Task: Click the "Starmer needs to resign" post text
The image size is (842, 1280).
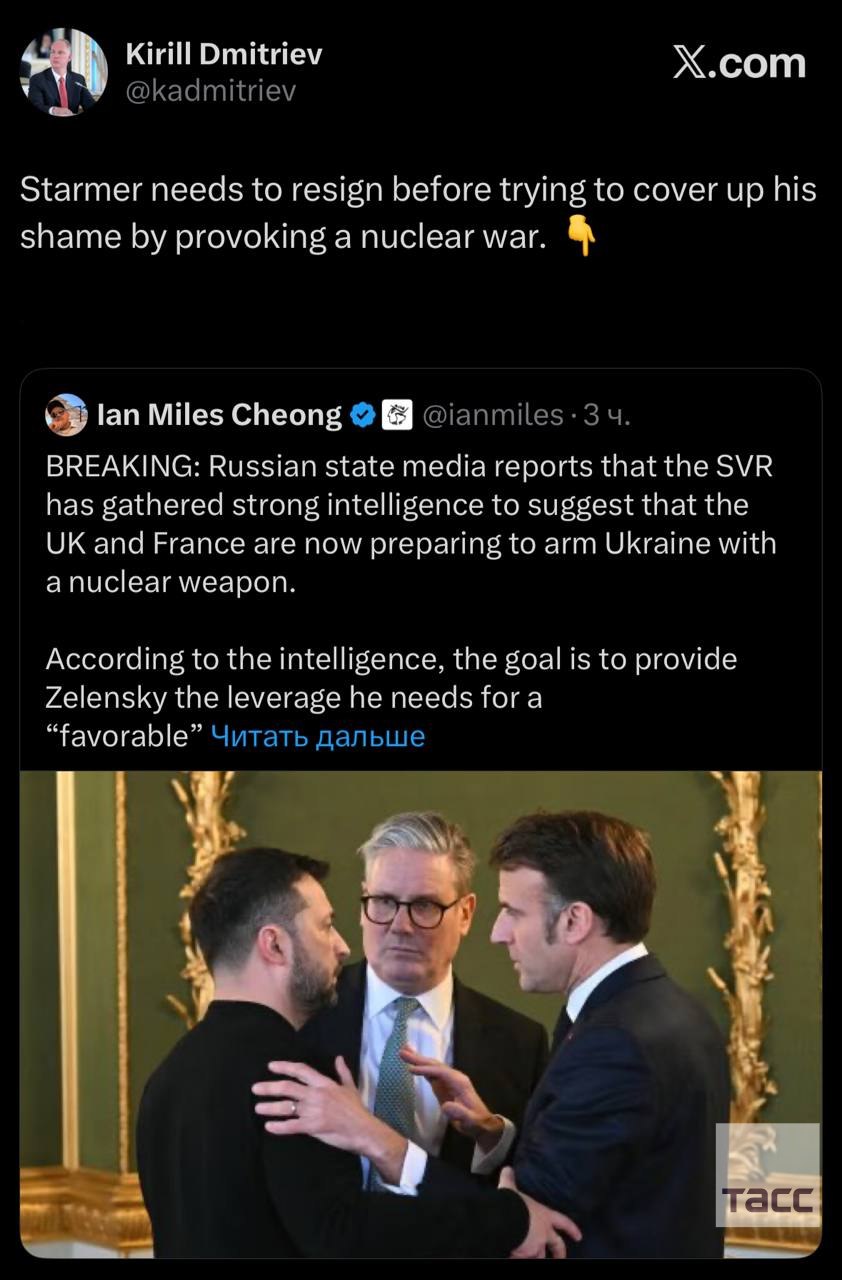Action: pos(418,213)
